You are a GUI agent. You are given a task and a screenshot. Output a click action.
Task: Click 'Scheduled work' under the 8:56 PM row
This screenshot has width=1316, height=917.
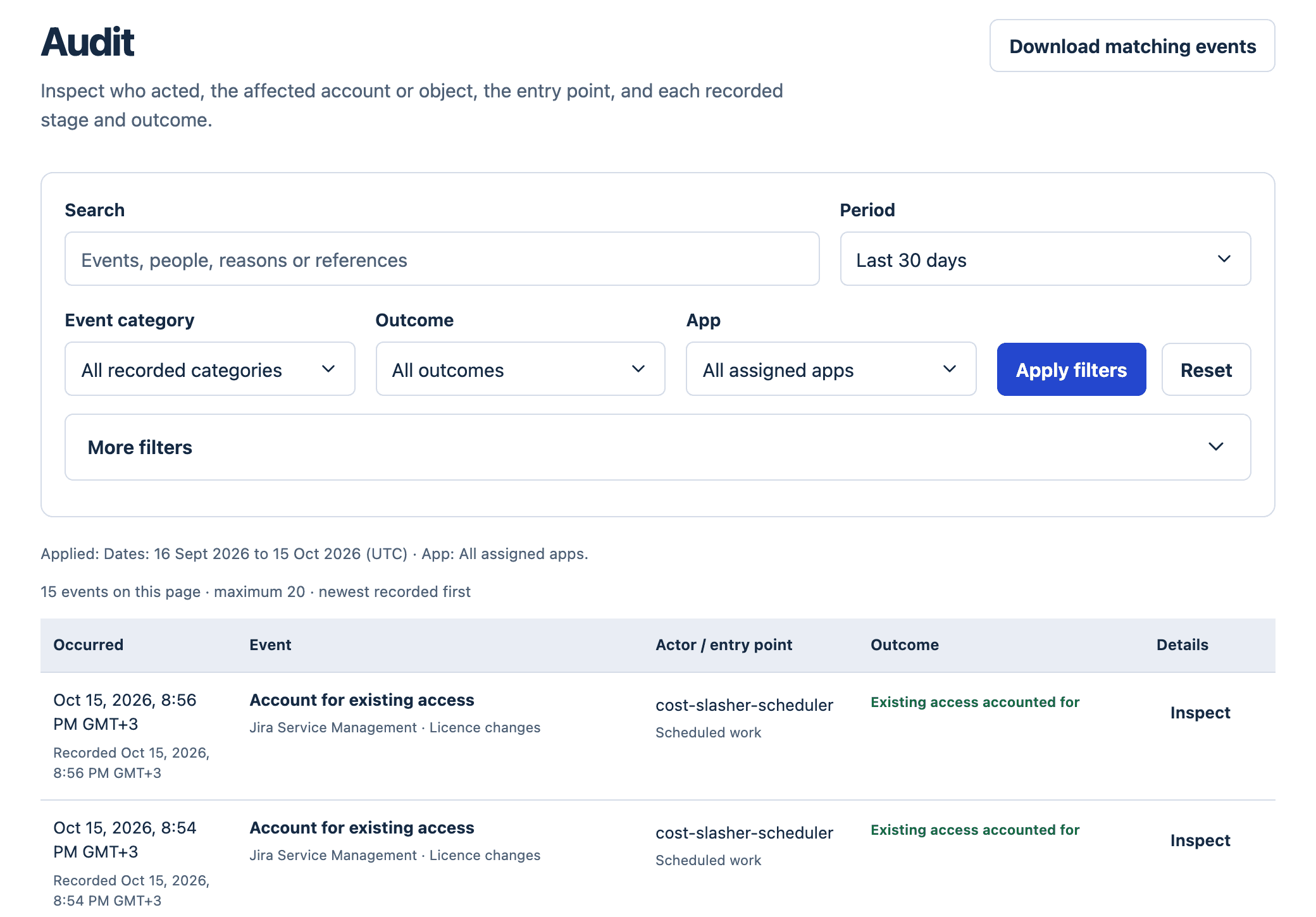point(708,732)
